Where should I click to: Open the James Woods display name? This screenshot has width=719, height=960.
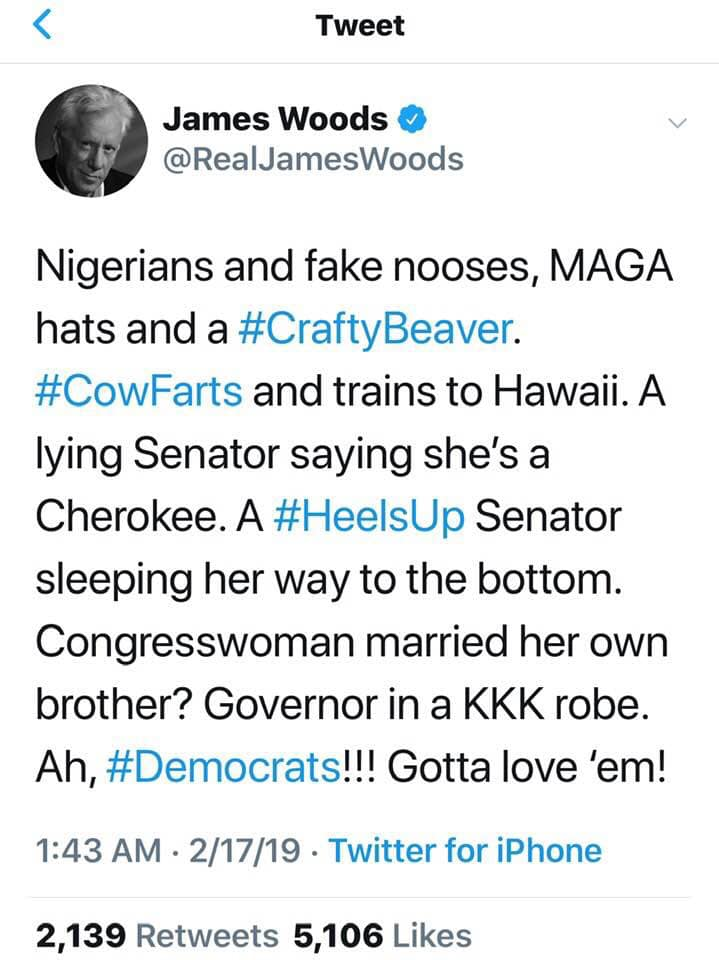point(275,119)
